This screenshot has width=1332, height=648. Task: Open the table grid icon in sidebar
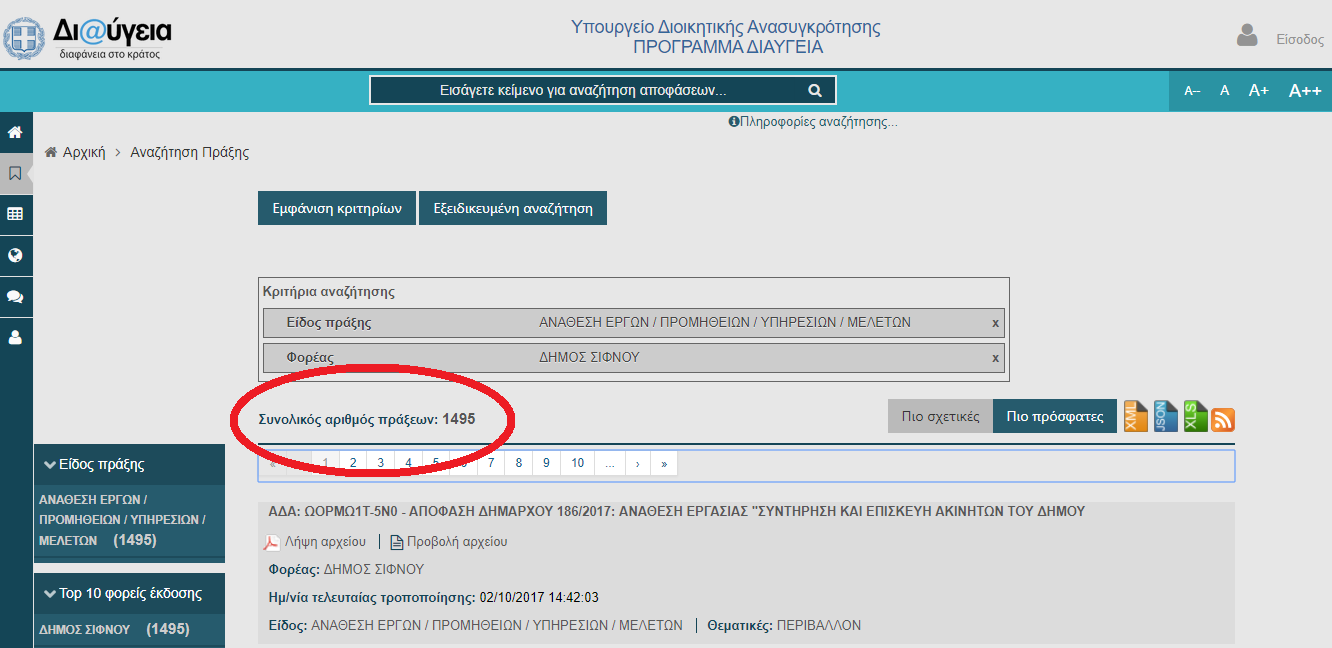coord(15,214)
